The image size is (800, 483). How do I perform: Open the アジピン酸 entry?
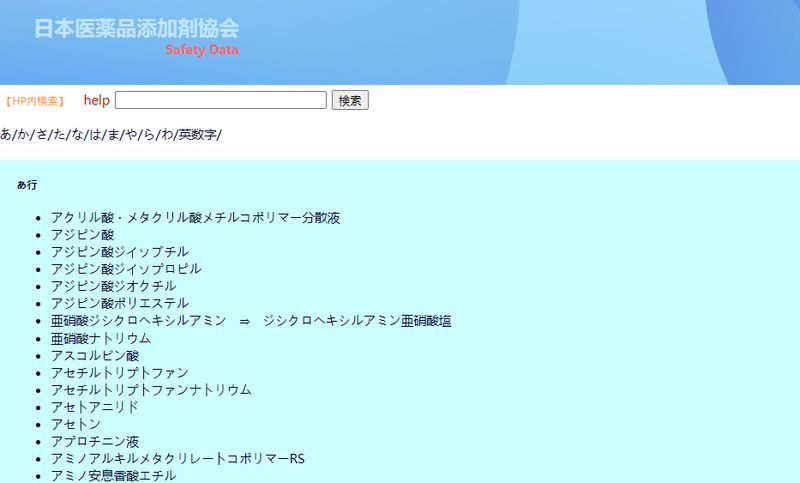(x=82, y=234)
